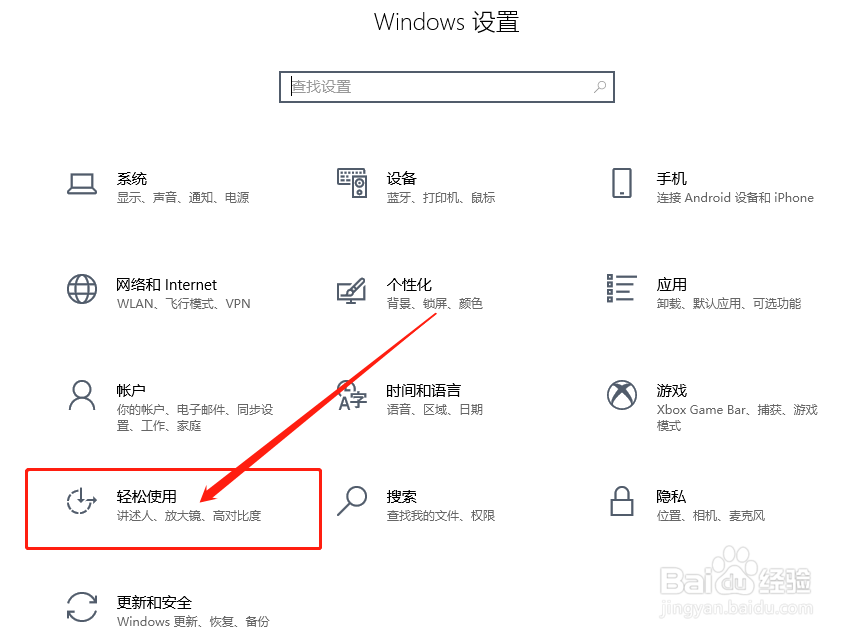The image size is (860, 638).
Task: Open the 设备 keyboard and speaker icon
Action: (352, 183)
